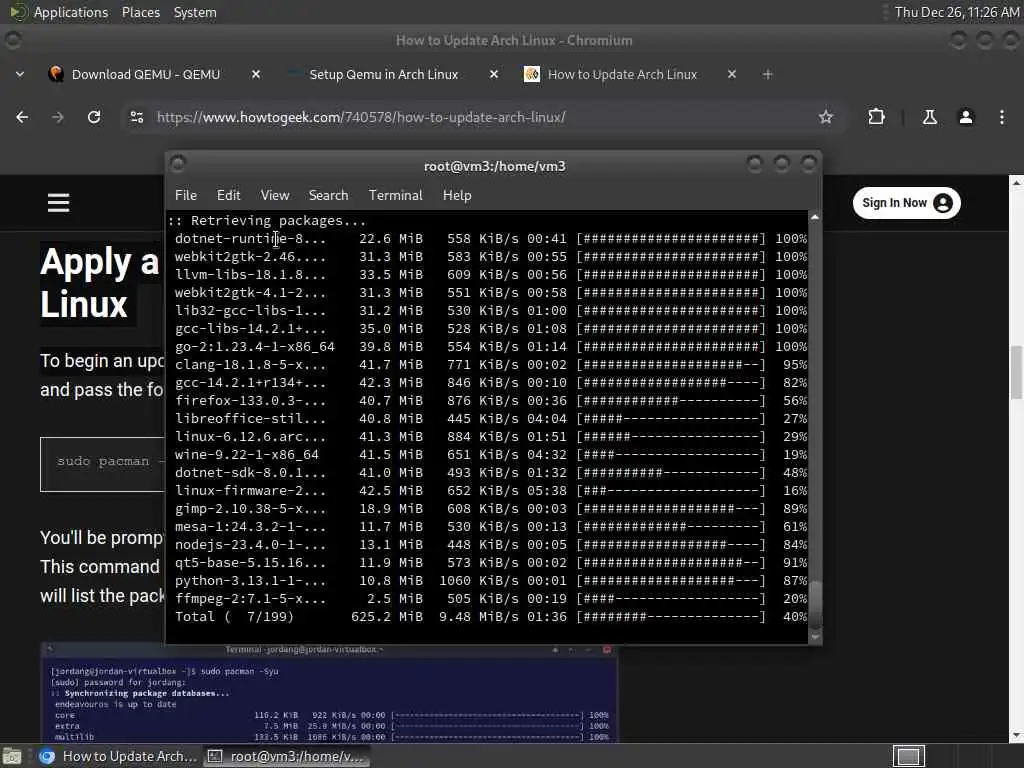Switch to Setup Qemu in Arch Linux tab
This screenshot has width=1024, height=768.
(x=383, y=74)
